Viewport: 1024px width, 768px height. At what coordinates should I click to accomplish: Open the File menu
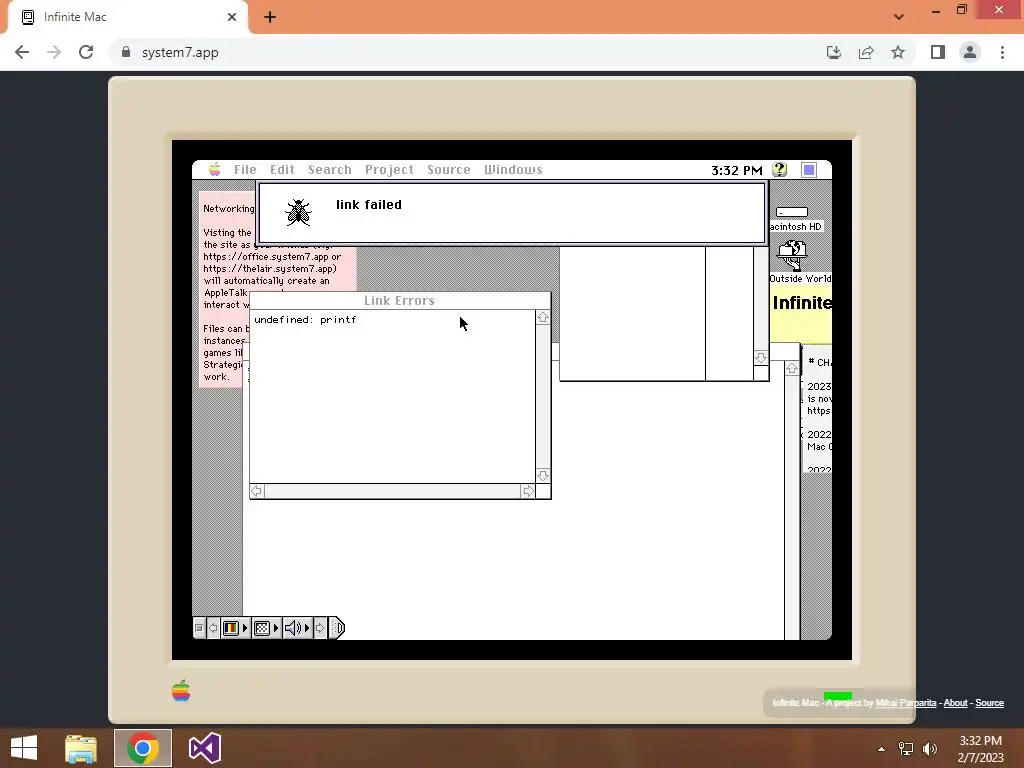coord(245,170)
